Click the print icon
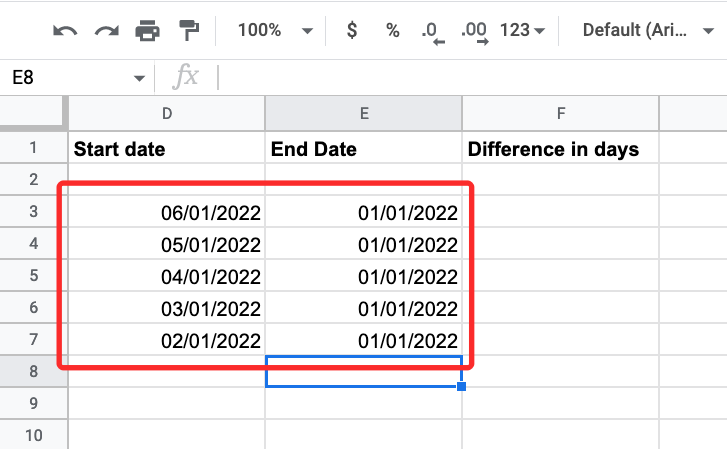This screenshot has width=727, height=449. click(147, 30)
